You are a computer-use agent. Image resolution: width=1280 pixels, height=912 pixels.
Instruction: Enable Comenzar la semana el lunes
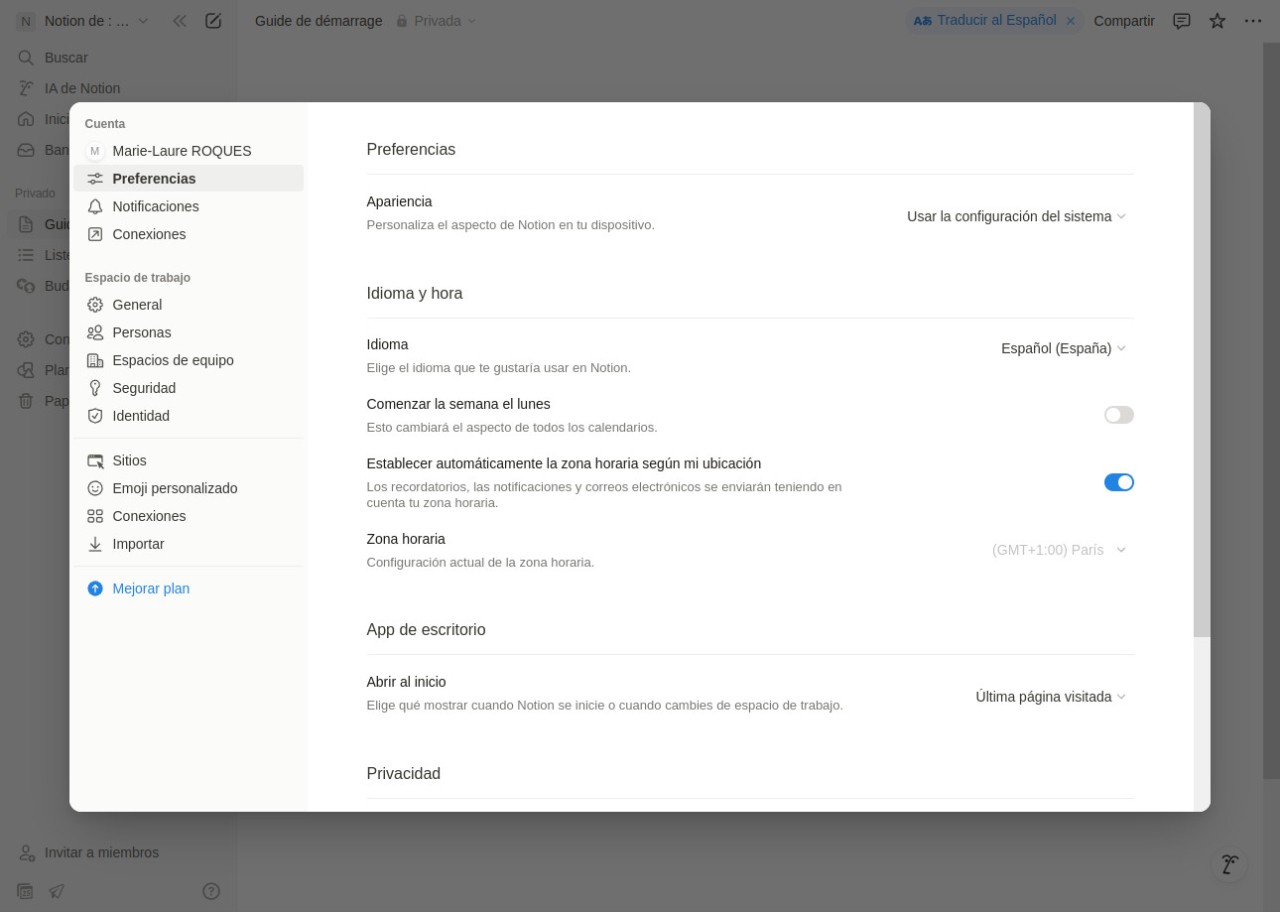tap(1118, 415)
